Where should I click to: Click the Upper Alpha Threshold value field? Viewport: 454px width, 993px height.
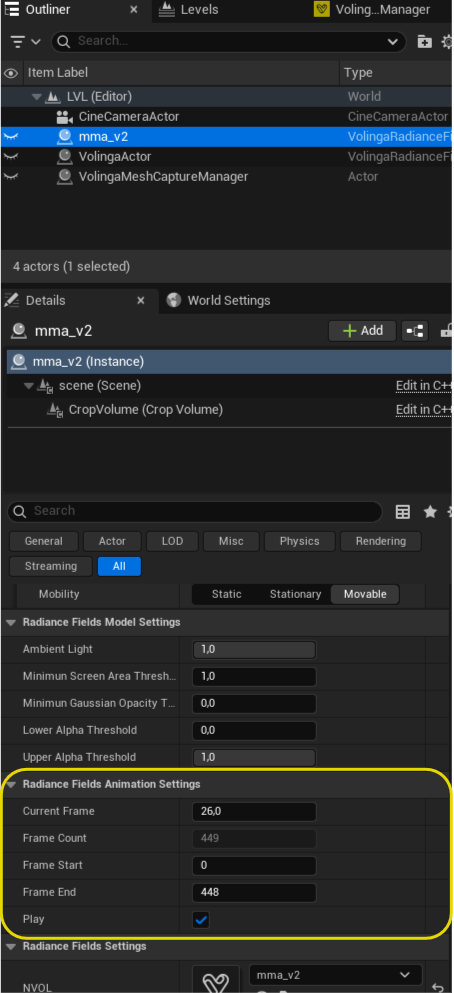254,757
